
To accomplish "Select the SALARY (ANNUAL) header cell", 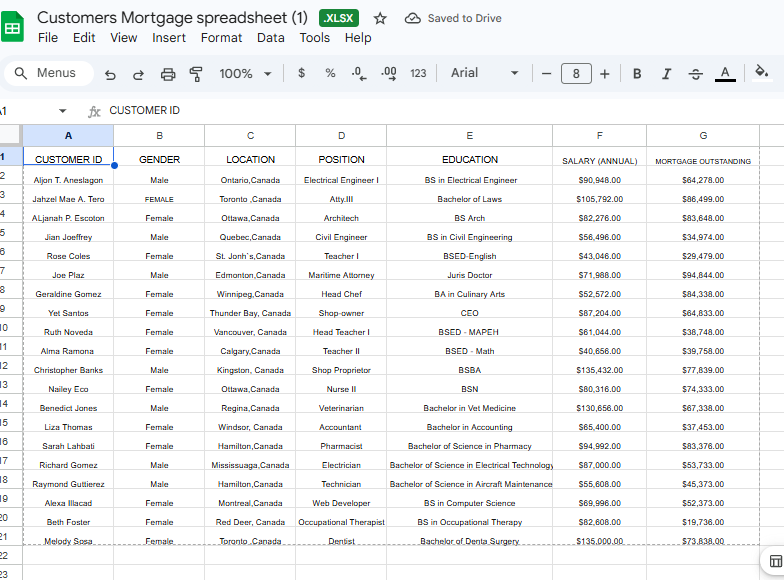I will (x=600, y=156).
